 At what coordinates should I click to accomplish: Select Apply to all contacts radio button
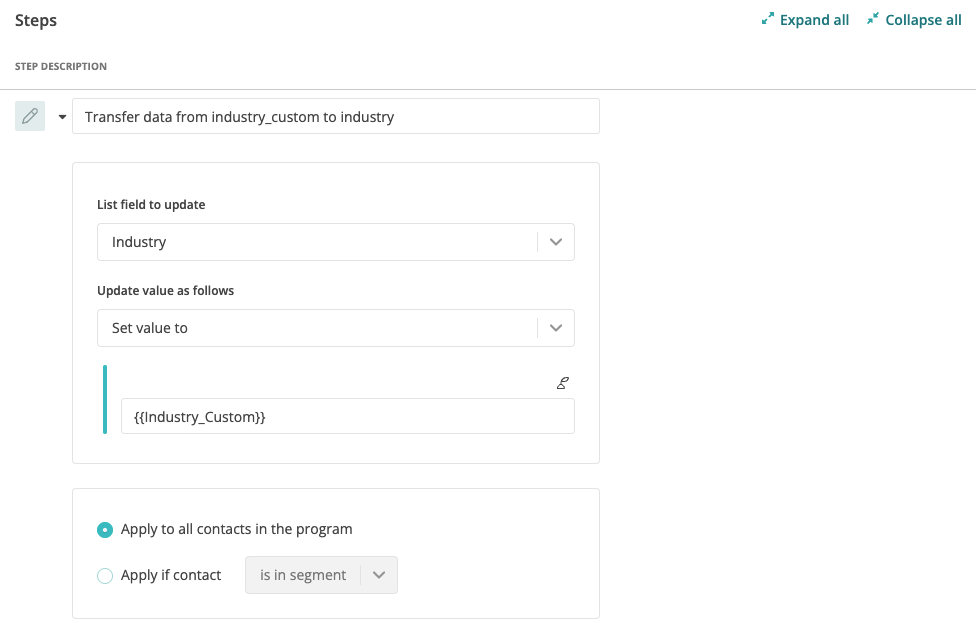(x=105, y=530)
